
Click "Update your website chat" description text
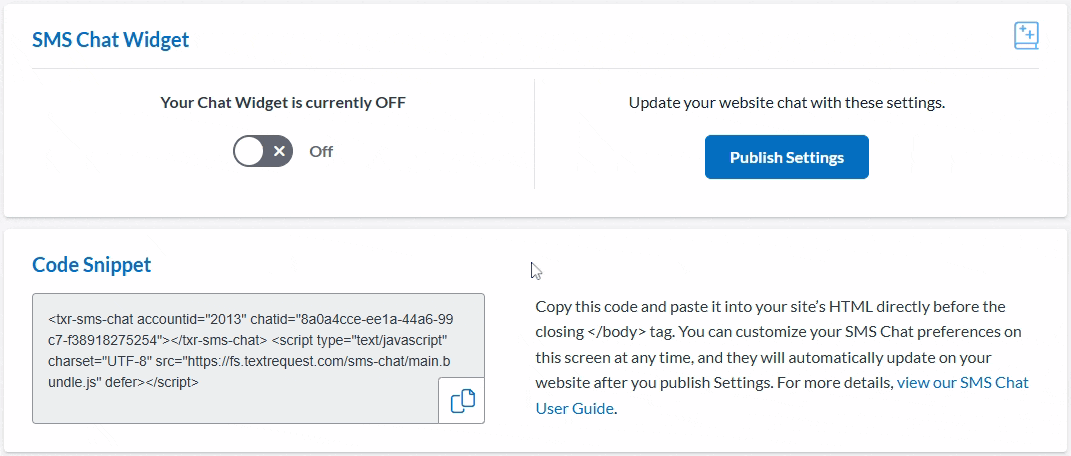coord(786,102)
